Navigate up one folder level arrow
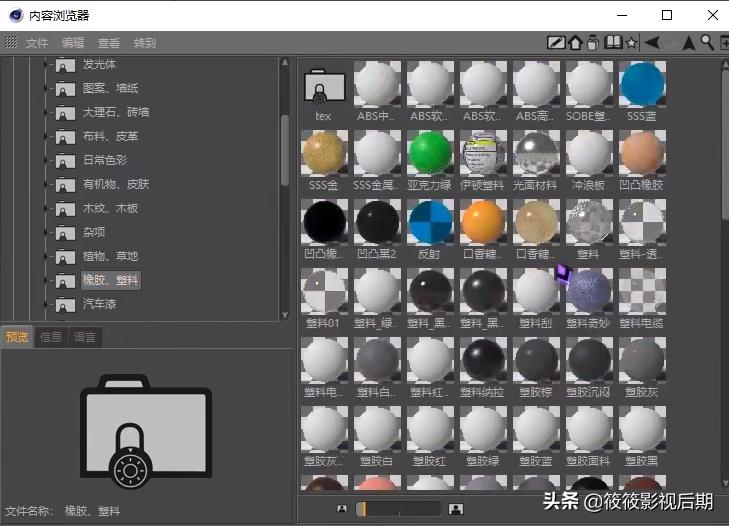 coord(689,43)
